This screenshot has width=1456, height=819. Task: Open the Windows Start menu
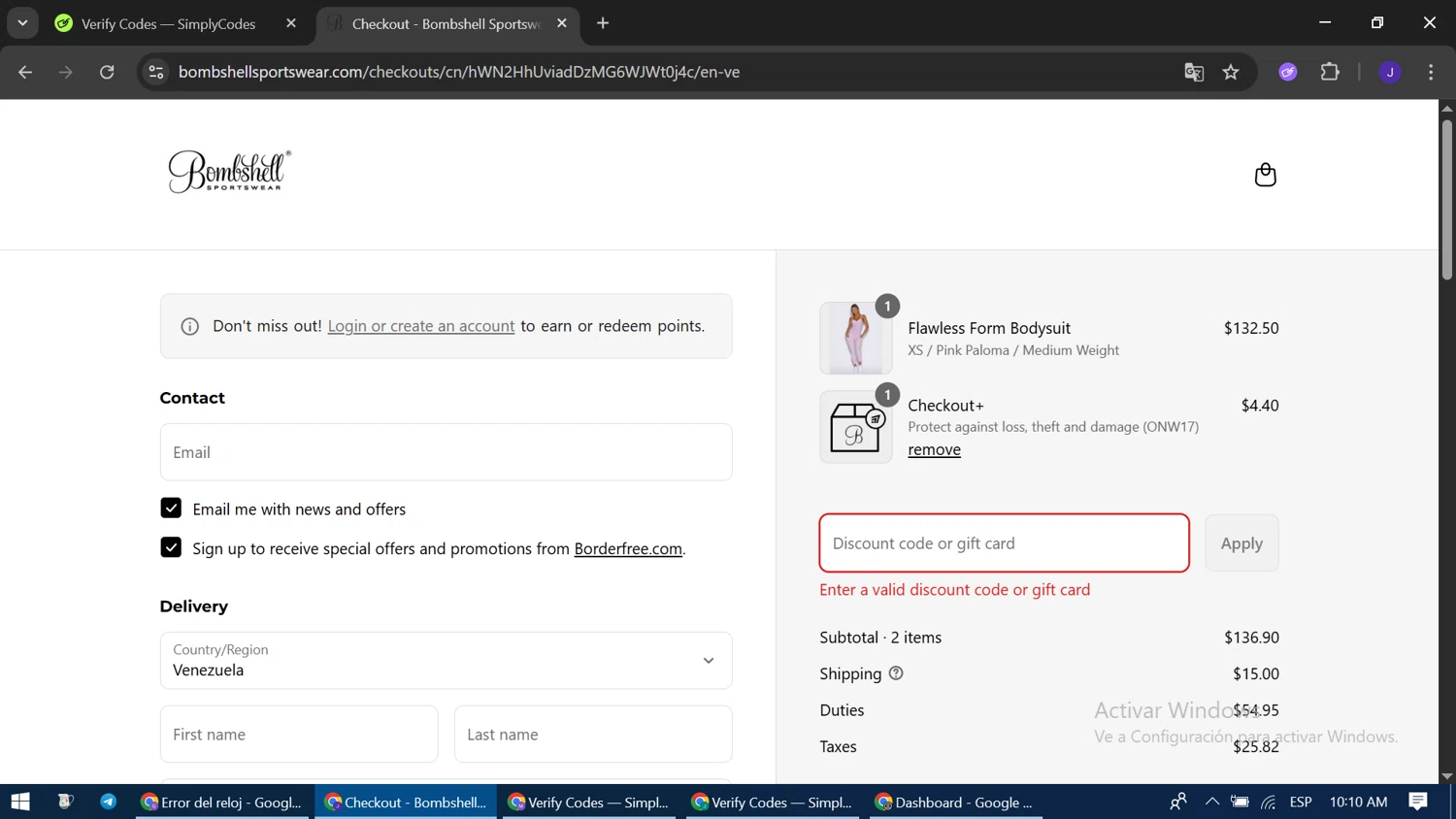point(20,802)
